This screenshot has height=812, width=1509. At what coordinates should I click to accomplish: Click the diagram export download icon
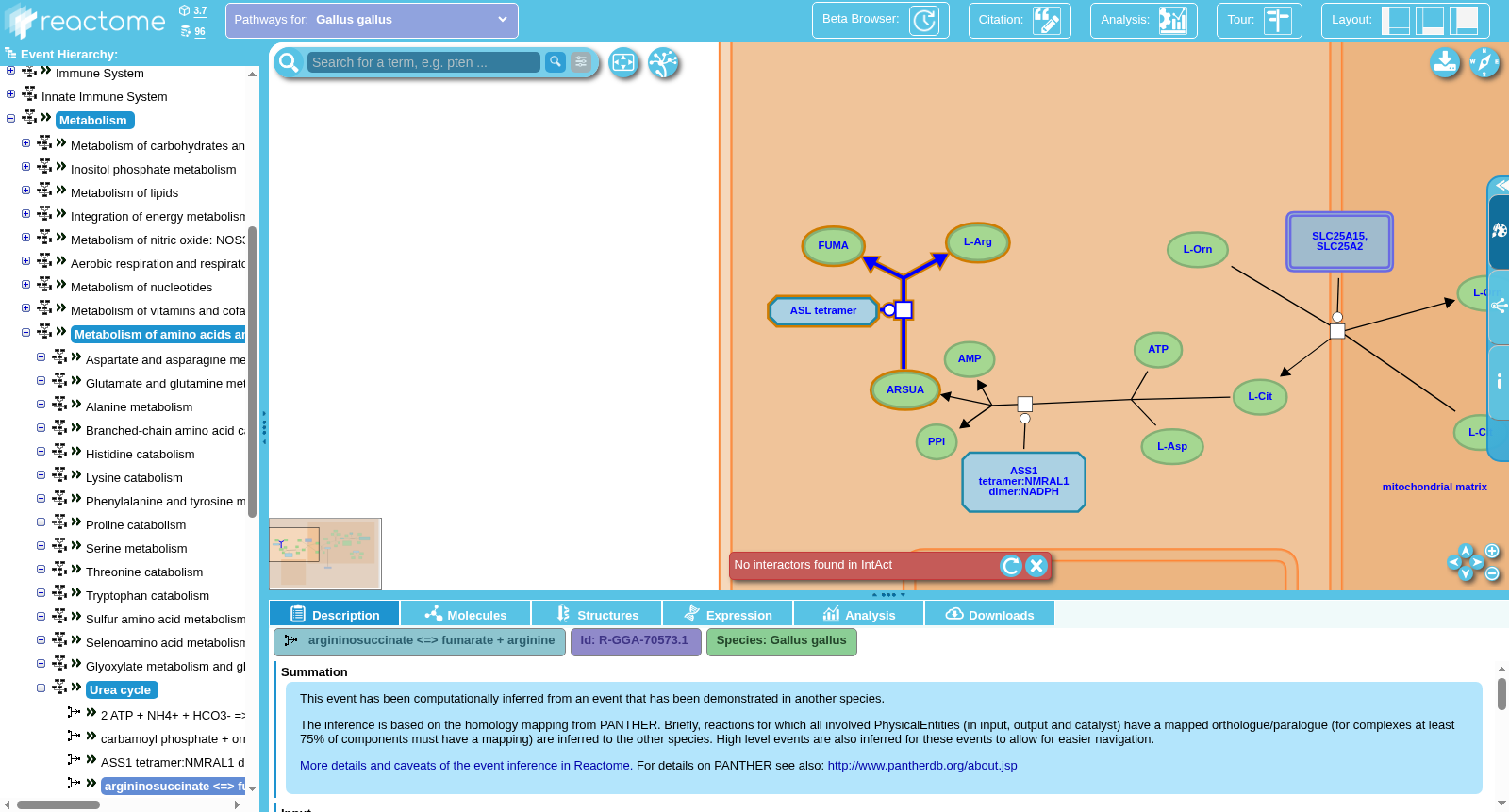[x=1445, y=62]
